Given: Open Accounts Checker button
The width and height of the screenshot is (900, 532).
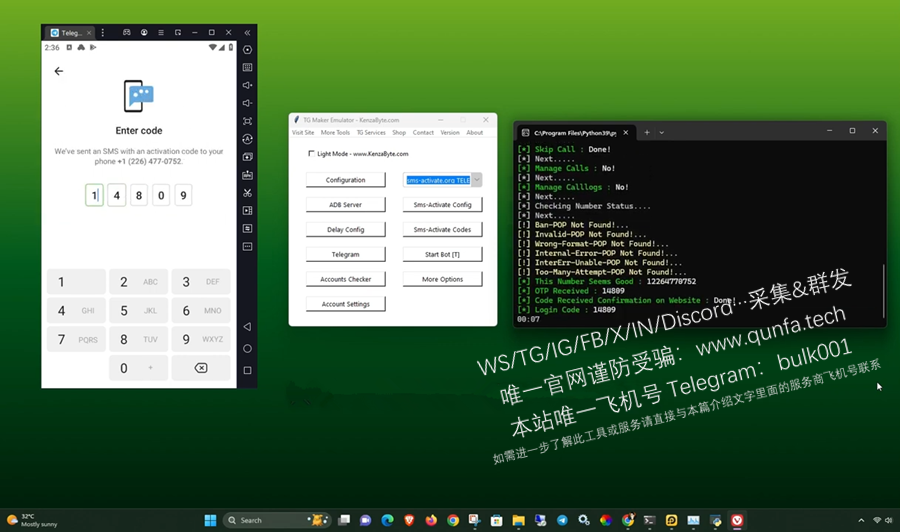Looking at the screenshot, I should click(x=346, y=279).
